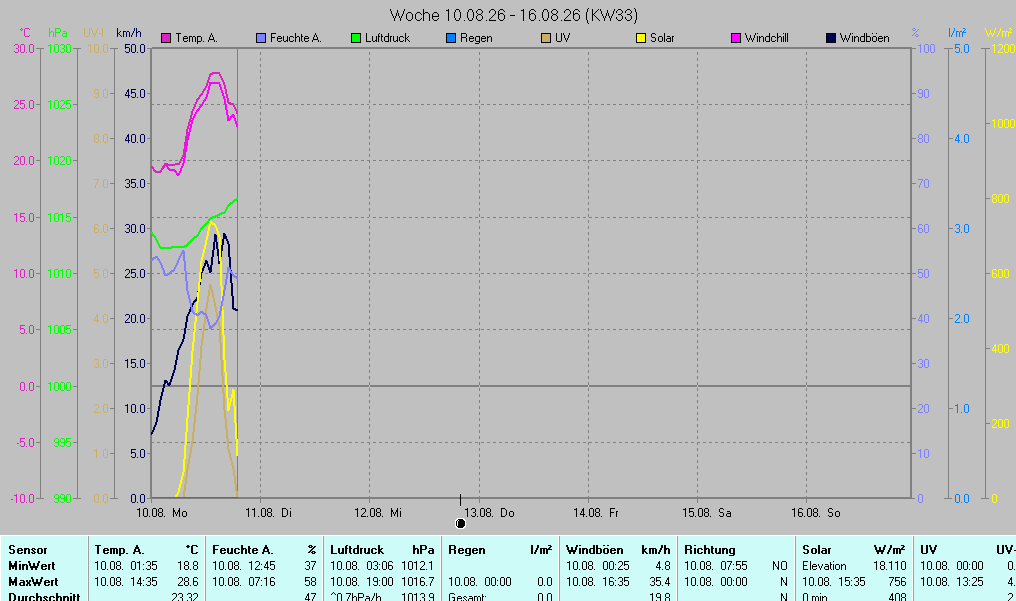Click the timestamp '10.08. 12:45' for humidity minimum
The image size is (1016, 601).
pos(244,566)
